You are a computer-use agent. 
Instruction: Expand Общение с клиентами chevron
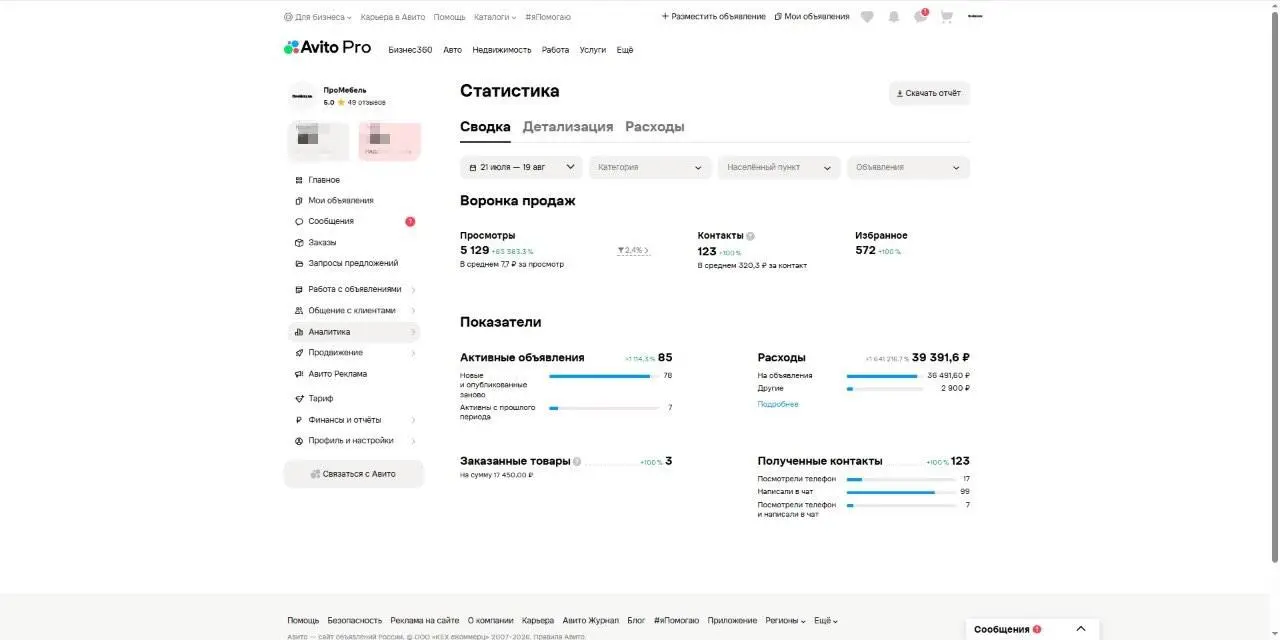coord(413,311)
